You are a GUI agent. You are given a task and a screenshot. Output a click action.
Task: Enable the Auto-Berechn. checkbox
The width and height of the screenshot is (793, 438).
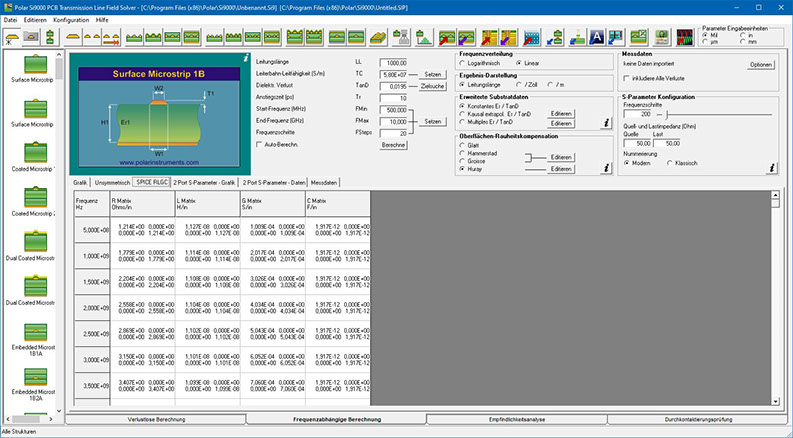click(261, 145)
